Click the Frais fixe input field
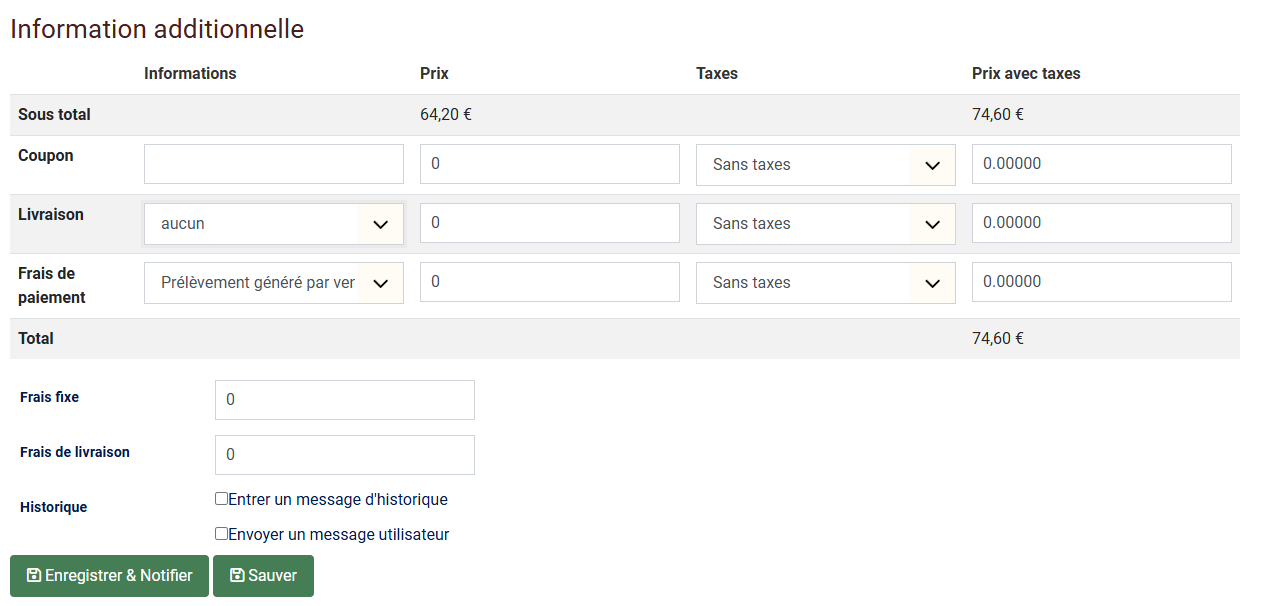This screenshot has height=606, width=1261. click(344, 400)
